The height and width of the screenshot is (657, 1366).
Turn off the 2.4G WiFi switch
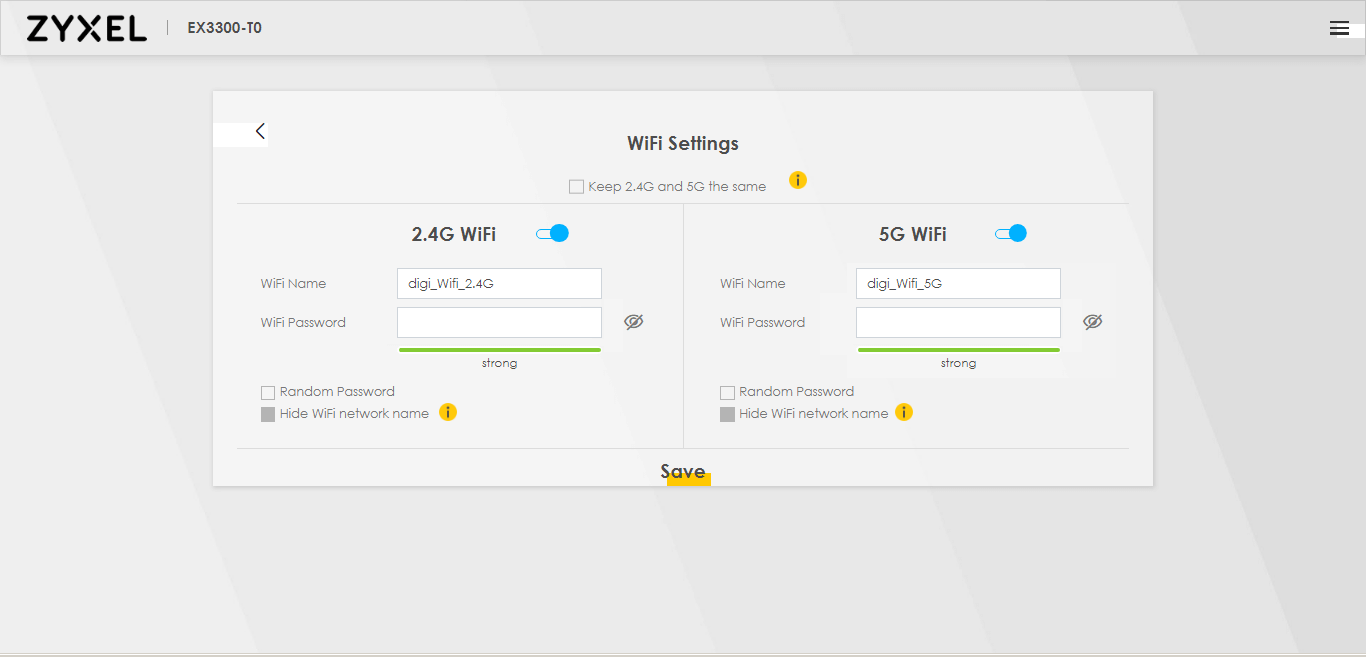point(552,234)
